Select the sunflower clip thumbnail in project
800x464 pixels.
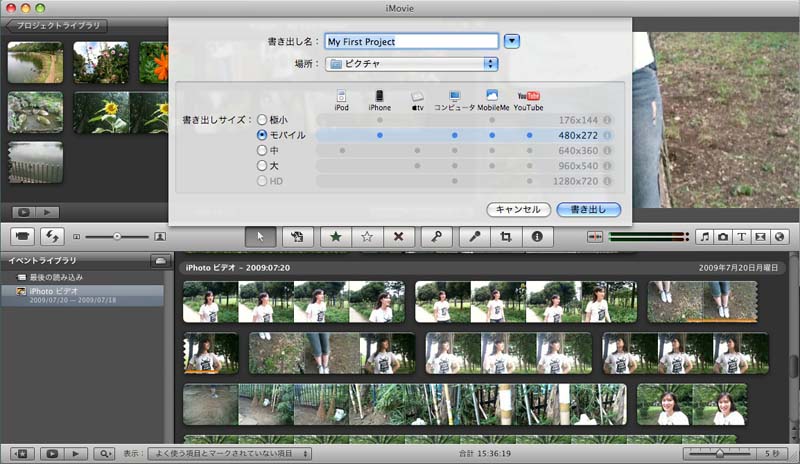click(x=121, y=112)
